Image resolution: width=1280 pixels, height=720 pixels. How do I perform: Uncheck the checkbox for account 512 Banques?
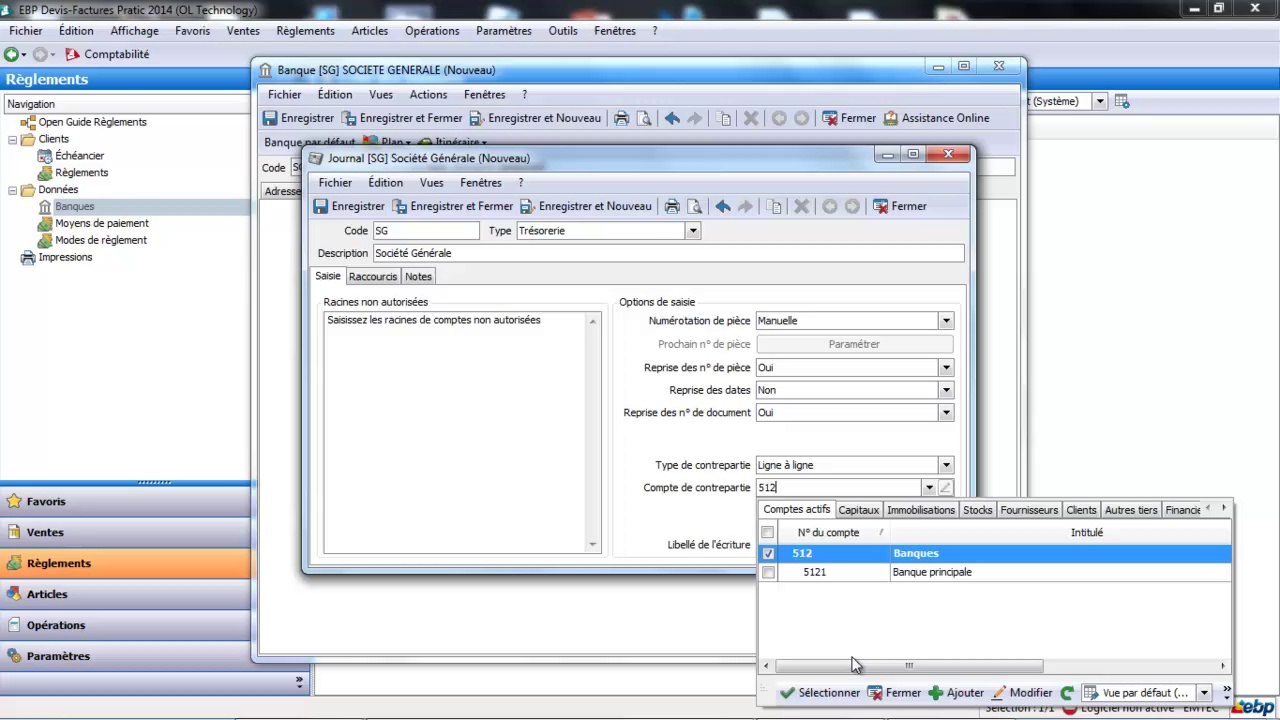click(x=768, y=553)
